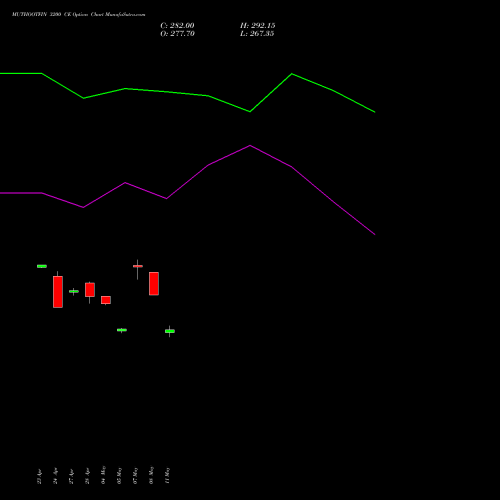This screenshot has height=500, width=500.
Task: Click the green candle for 23 Apr
Action: [42, 266]
